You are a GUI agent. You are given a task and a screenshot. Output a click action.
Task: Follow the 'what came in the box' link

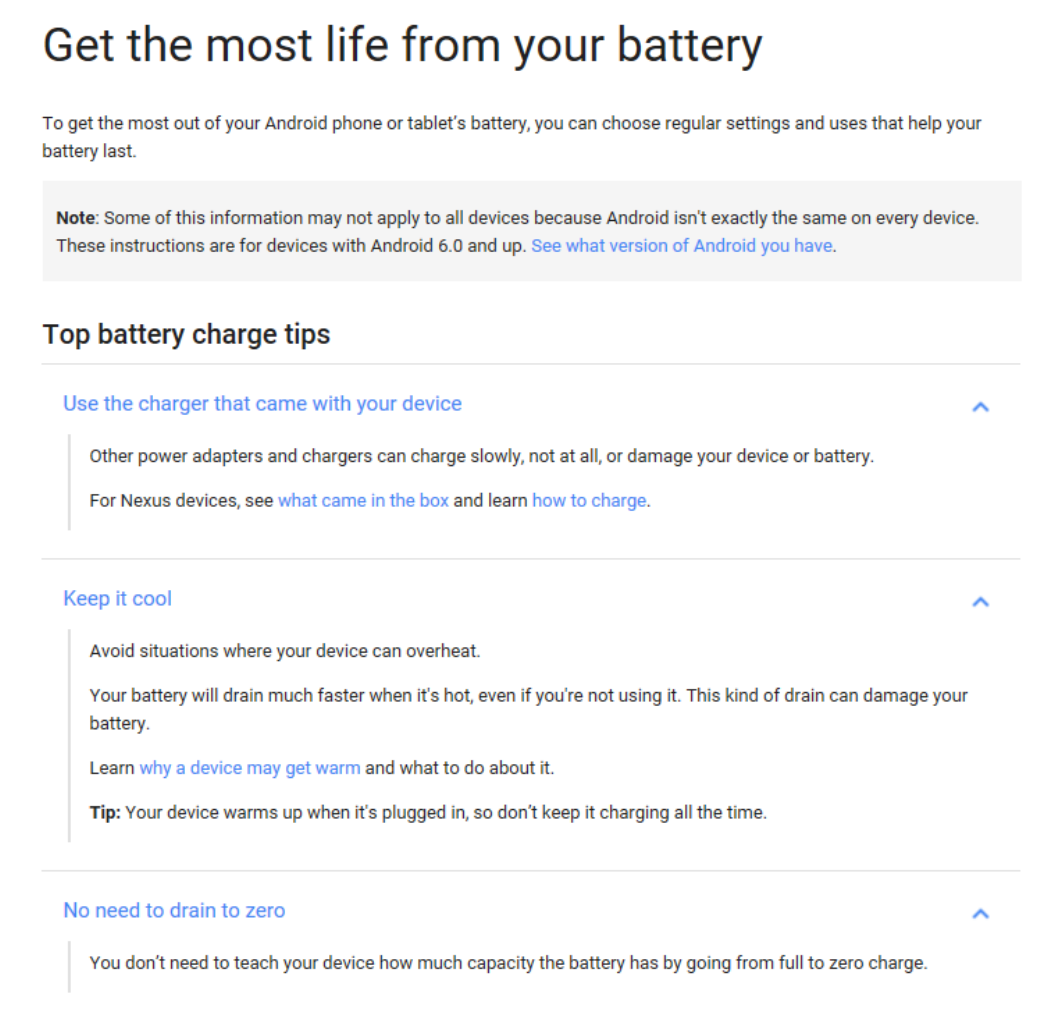click(x=363, y=501)
